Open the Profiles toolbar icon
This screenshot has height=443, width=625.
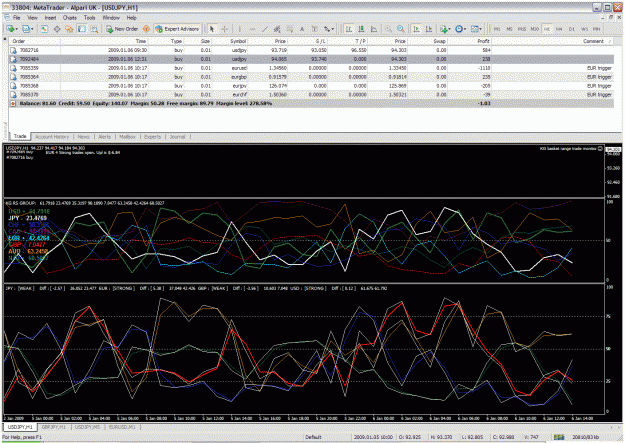coord(26,29)
